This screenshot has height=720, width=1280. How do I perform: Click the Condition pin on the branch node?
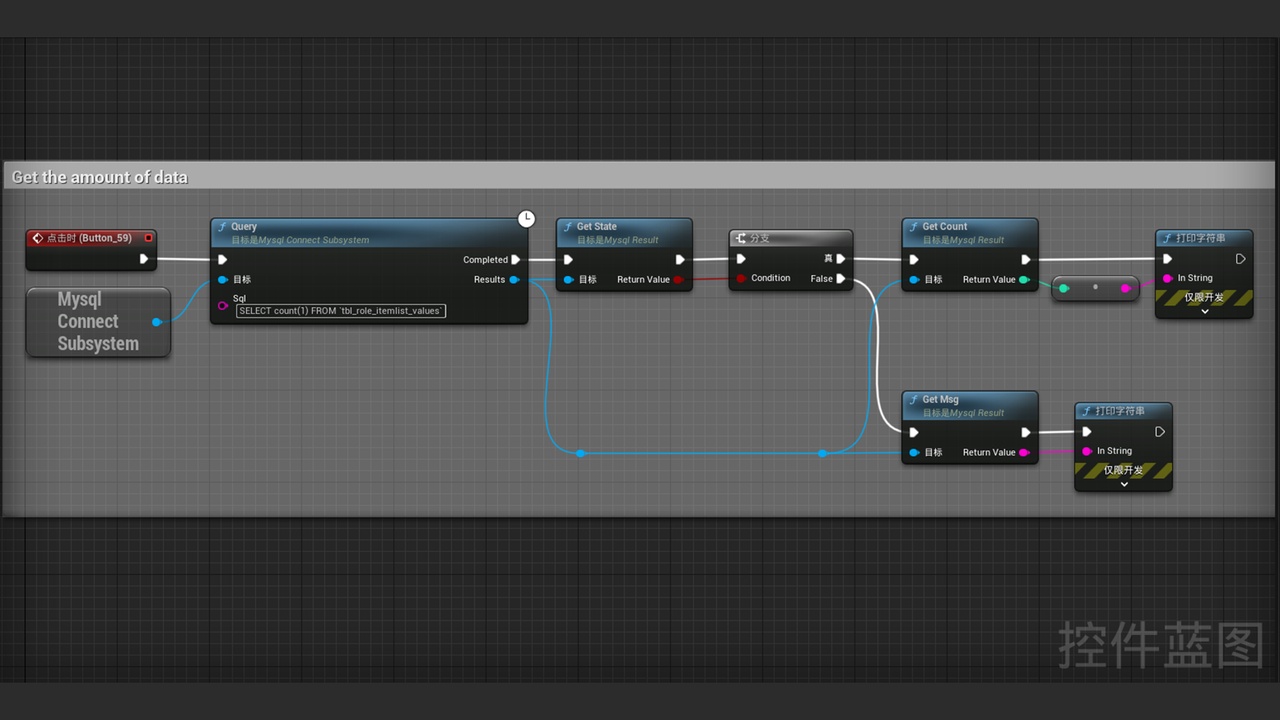[741, 278]
